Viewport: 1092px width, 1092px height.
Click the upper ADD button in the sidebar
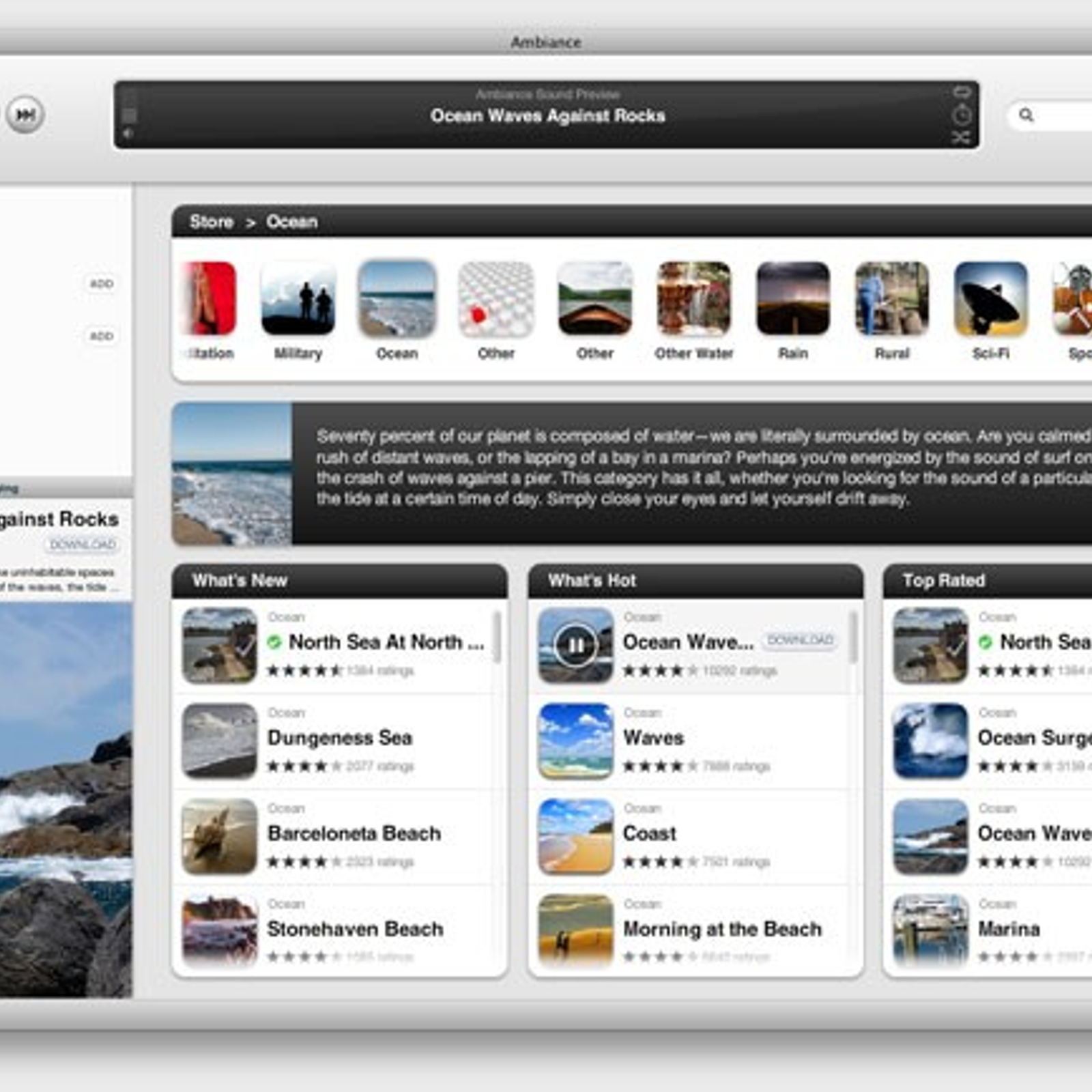102,283
